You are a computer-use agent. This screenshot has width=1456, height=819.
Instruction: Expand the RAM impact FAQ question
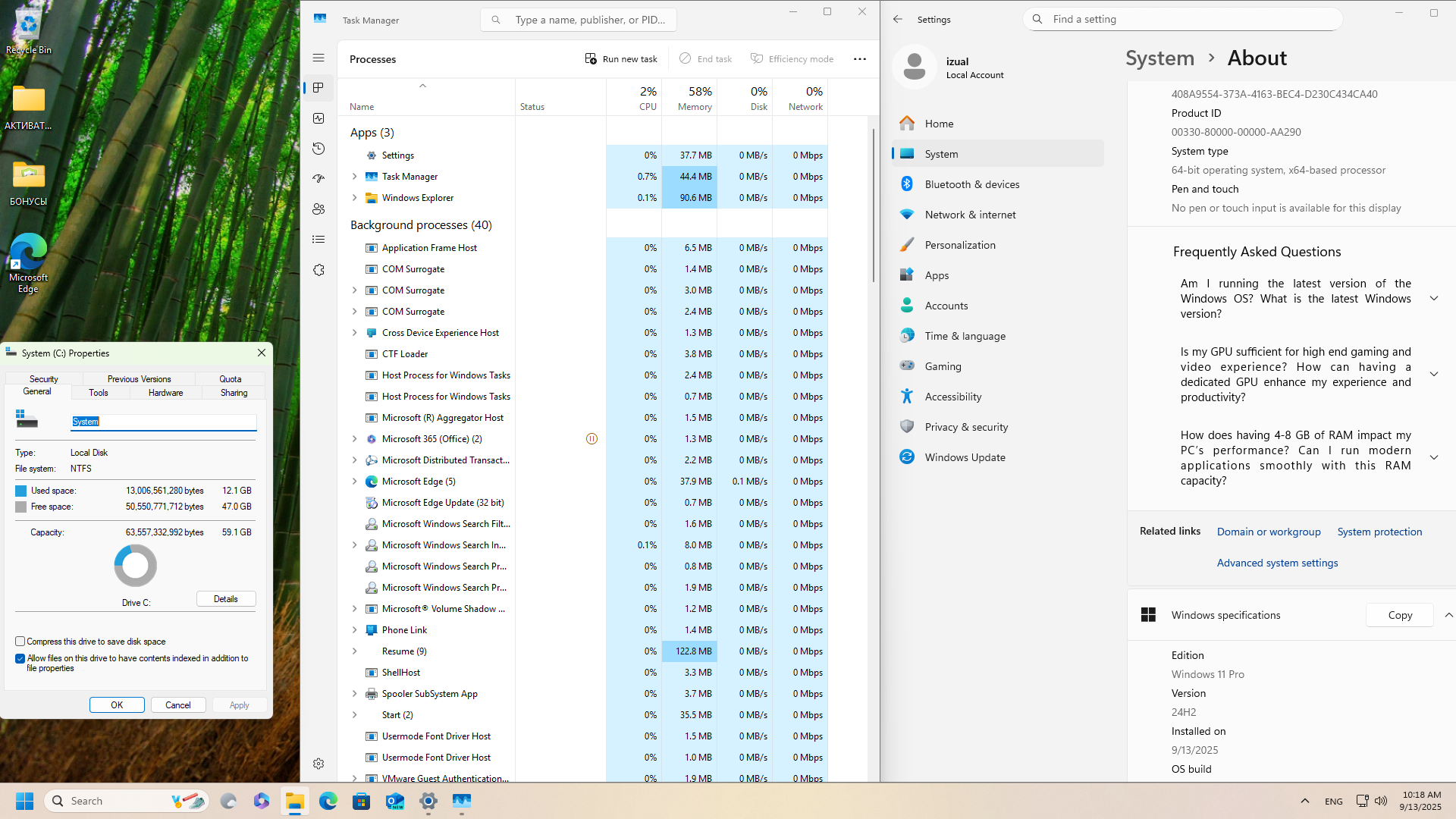(1433, 457)
